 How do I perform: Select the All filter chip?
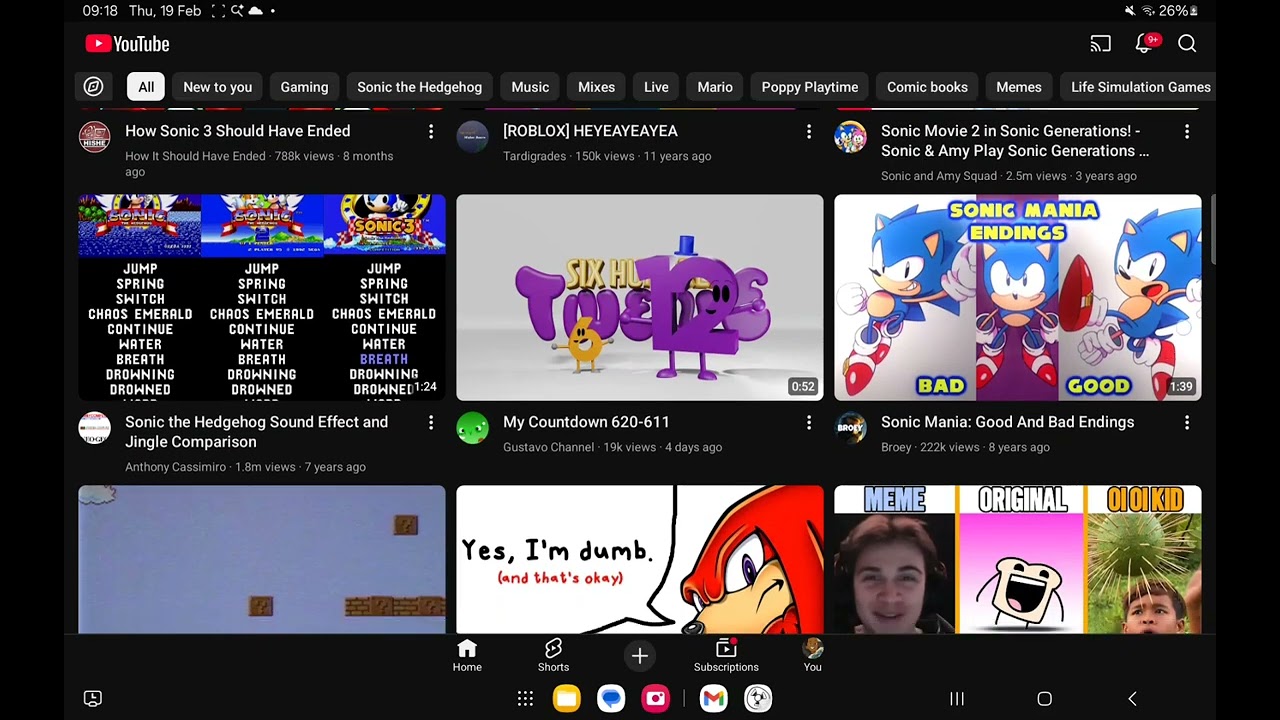(x=146, y=87)
